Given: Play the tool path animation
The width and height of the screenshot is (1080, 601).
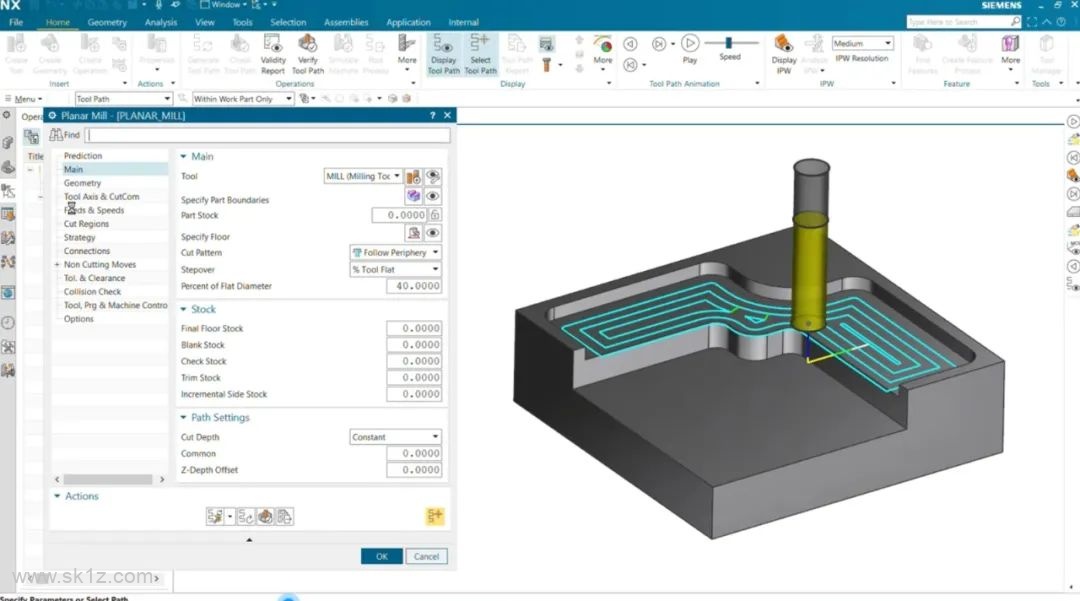Looking at the screenshot, I should point(689,43).
